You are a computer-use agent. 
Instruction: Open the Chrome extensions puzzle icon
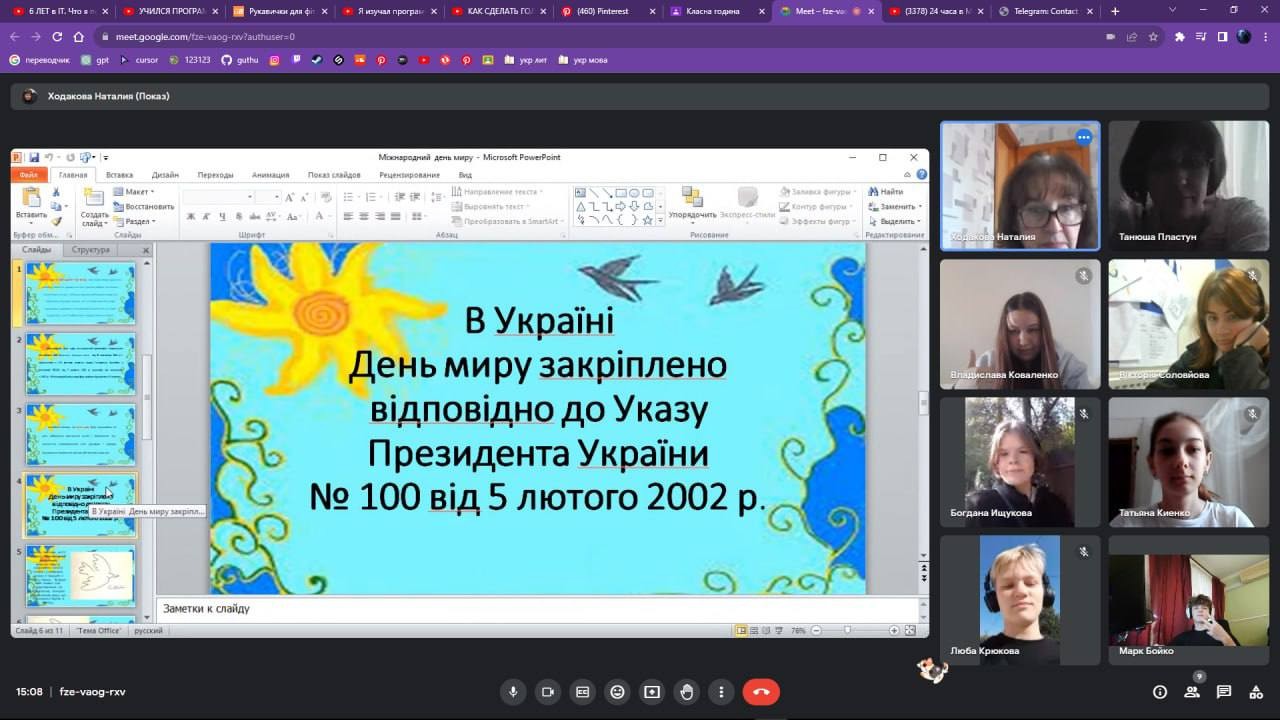click(1179, 37)
